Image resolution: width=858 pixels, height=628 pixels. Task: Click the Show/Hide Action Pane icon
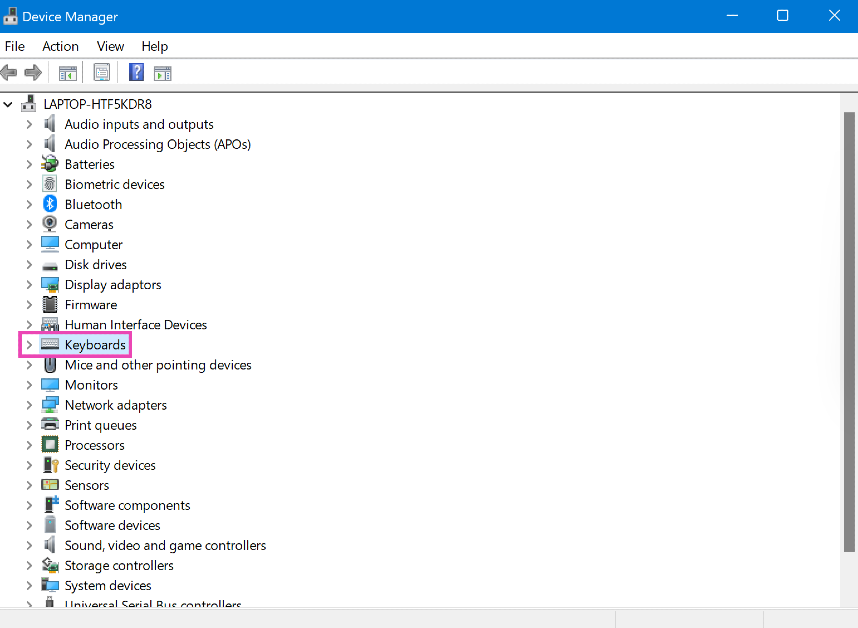[x=163, y=72]
